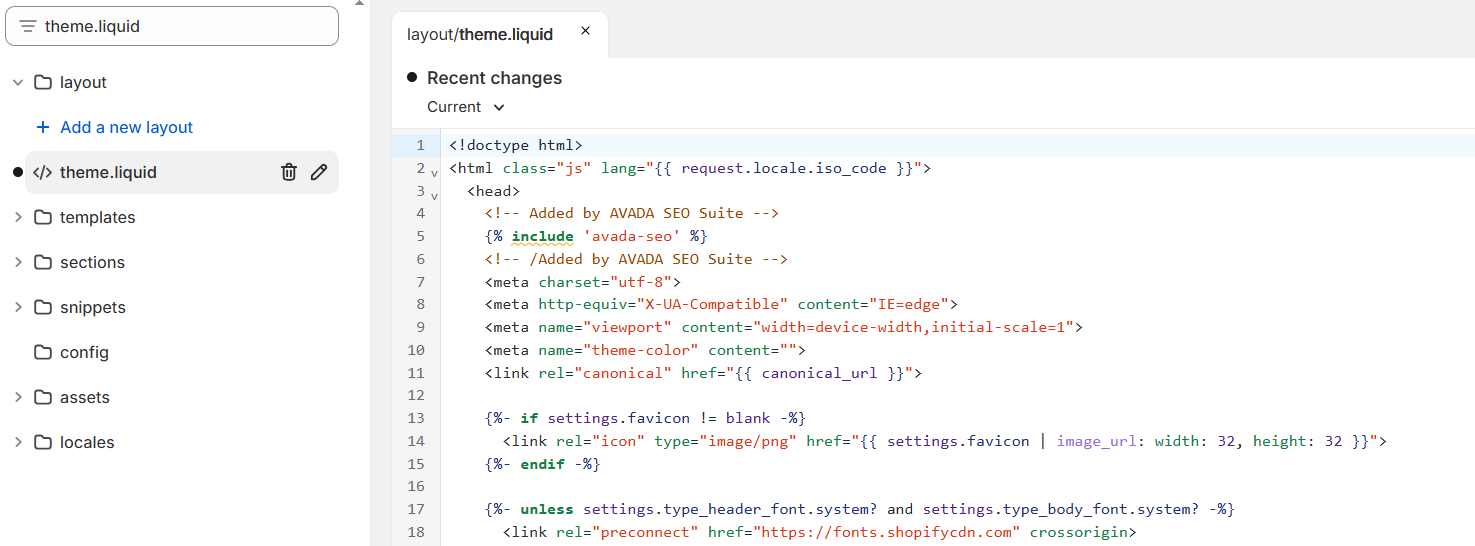Open the config folder label

coord(84,352)
